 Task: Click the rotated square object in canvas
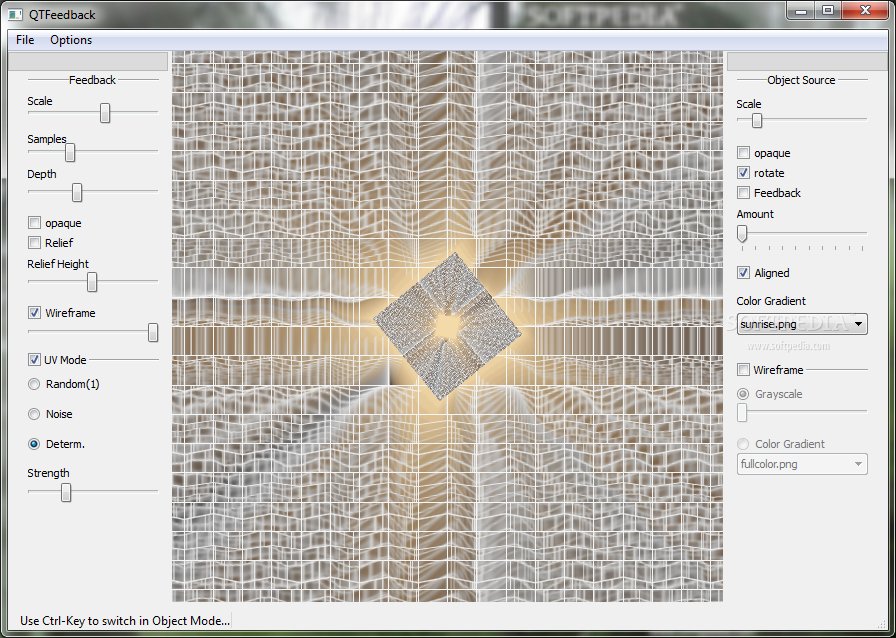click(x=447, y=326)
